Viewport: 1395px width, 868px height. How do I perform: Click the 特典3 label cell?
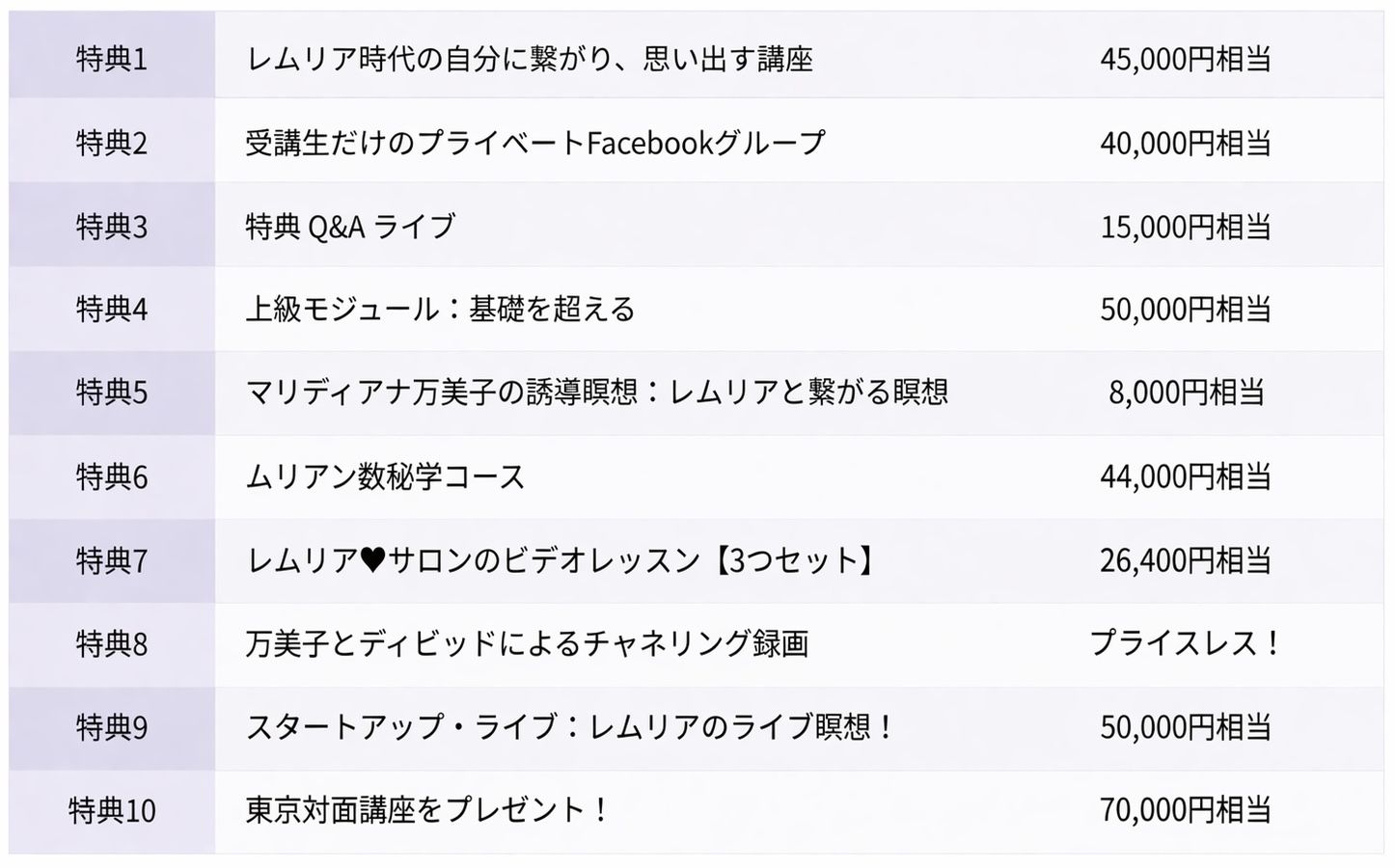coord(112,227)
